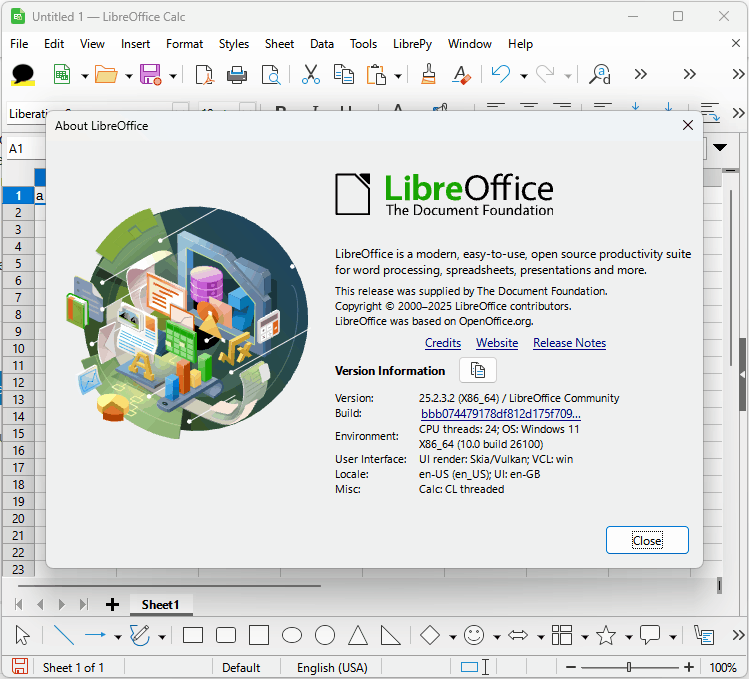Expand the Line with Arrow options dropdown

[118, 637]
